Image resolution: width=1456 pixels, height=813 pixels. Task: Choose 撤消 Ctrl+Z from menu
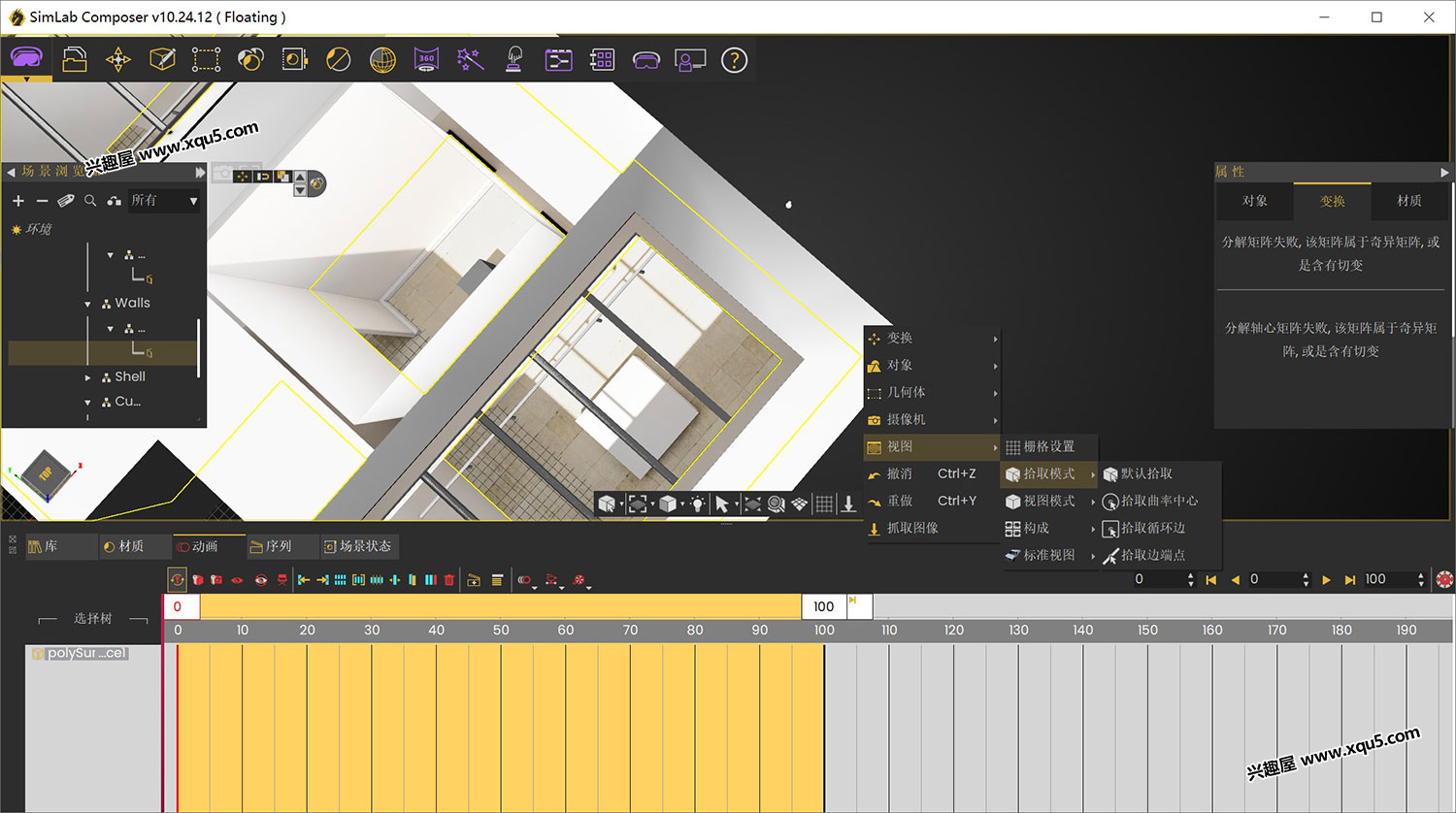[x=932, y=474]
